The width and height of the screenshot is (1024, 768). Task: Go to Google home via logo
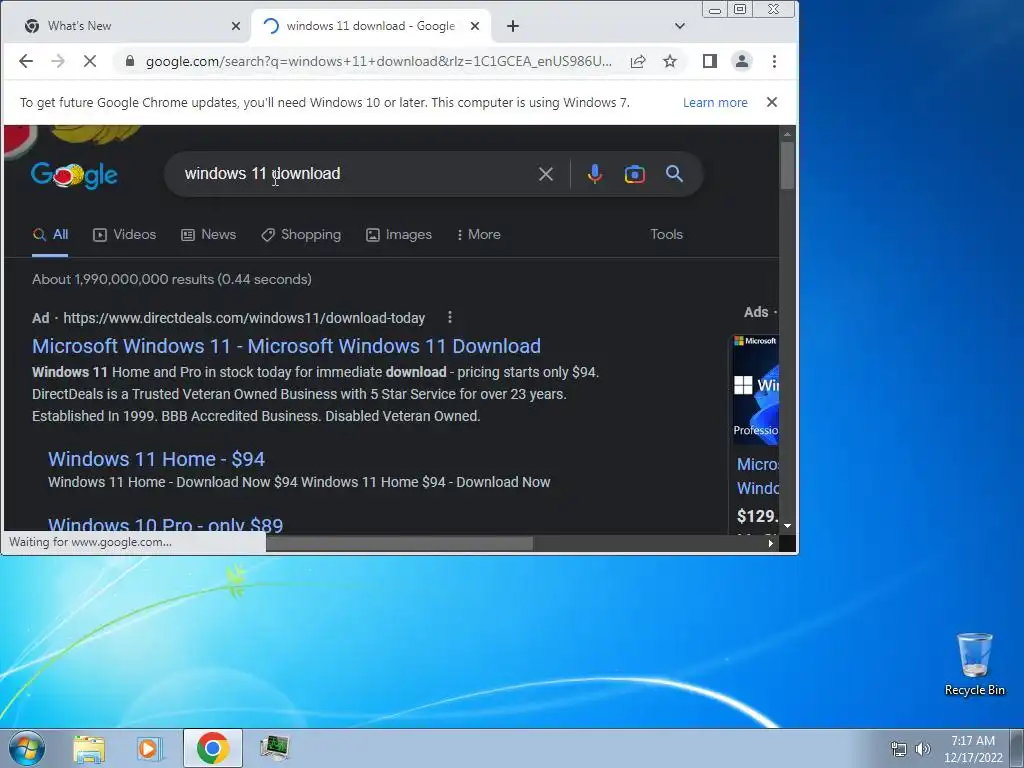click(x=74, y=174)
